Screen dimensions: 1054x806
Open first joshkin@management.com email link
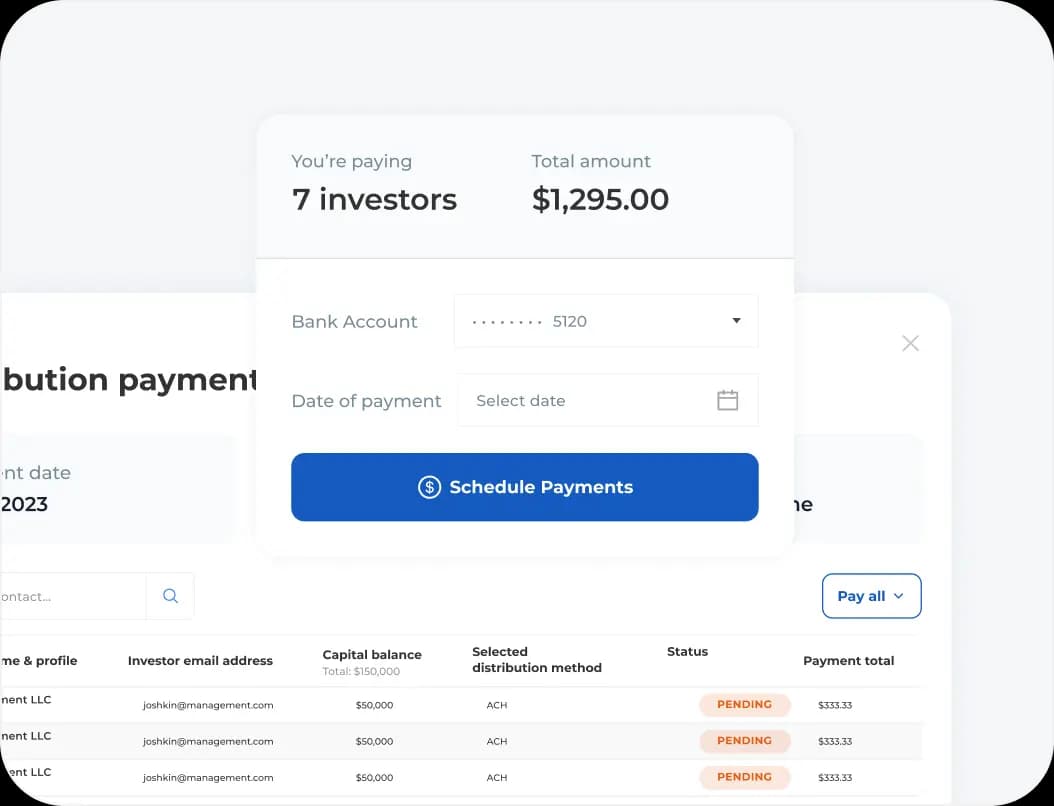(x=208, y=705)
